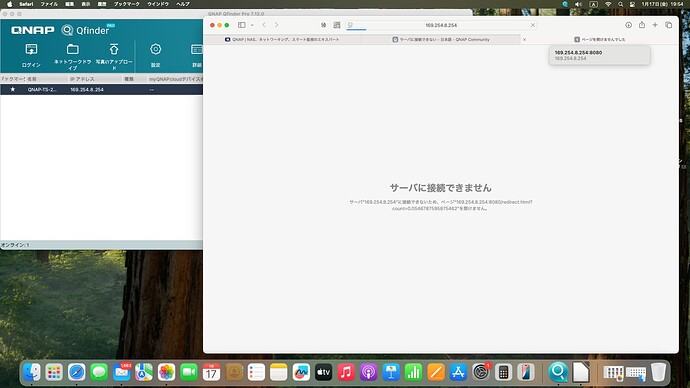Click the Safari extension icon left of reader
This screenshot has width=690, height=388.
point(323,25)
